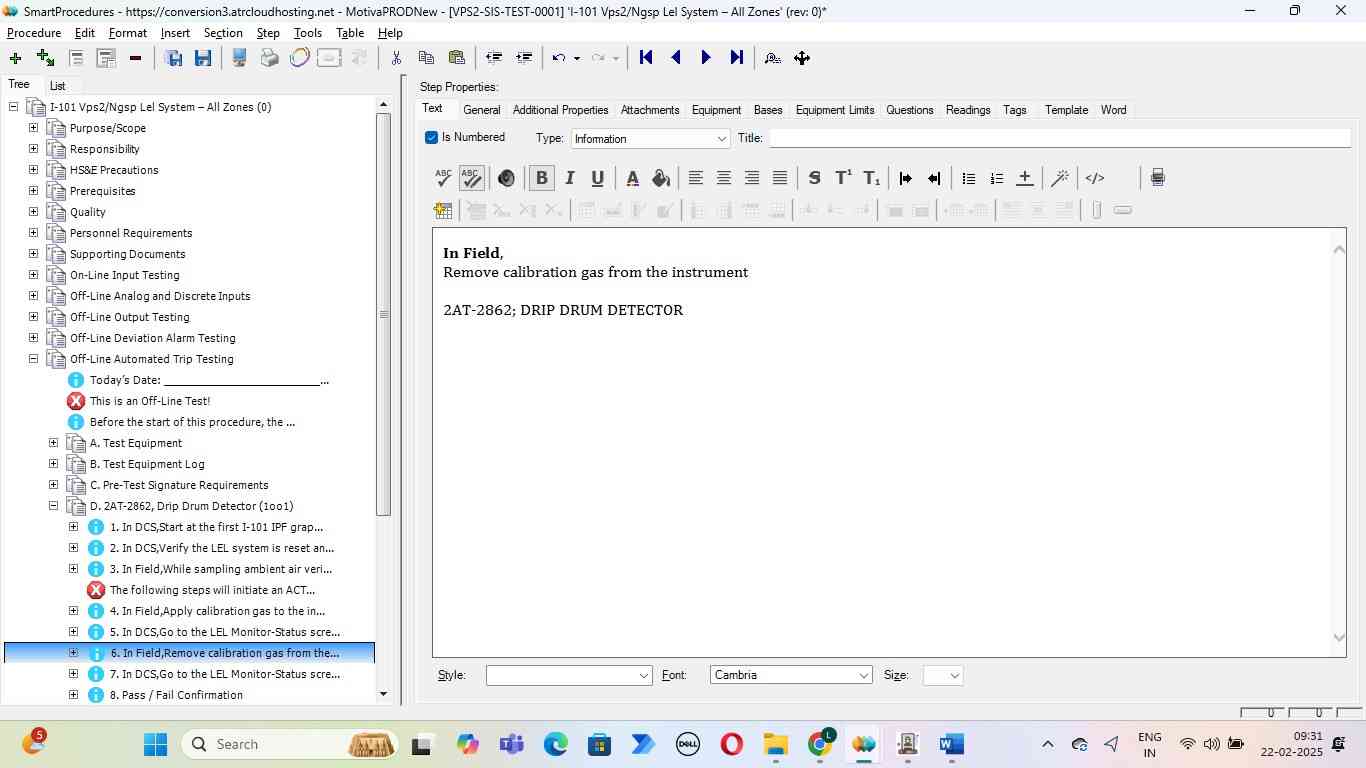The image size is (1366, 768).
Task: Click the printer icon in main toolbar
Action: click(x=269, y=58)
